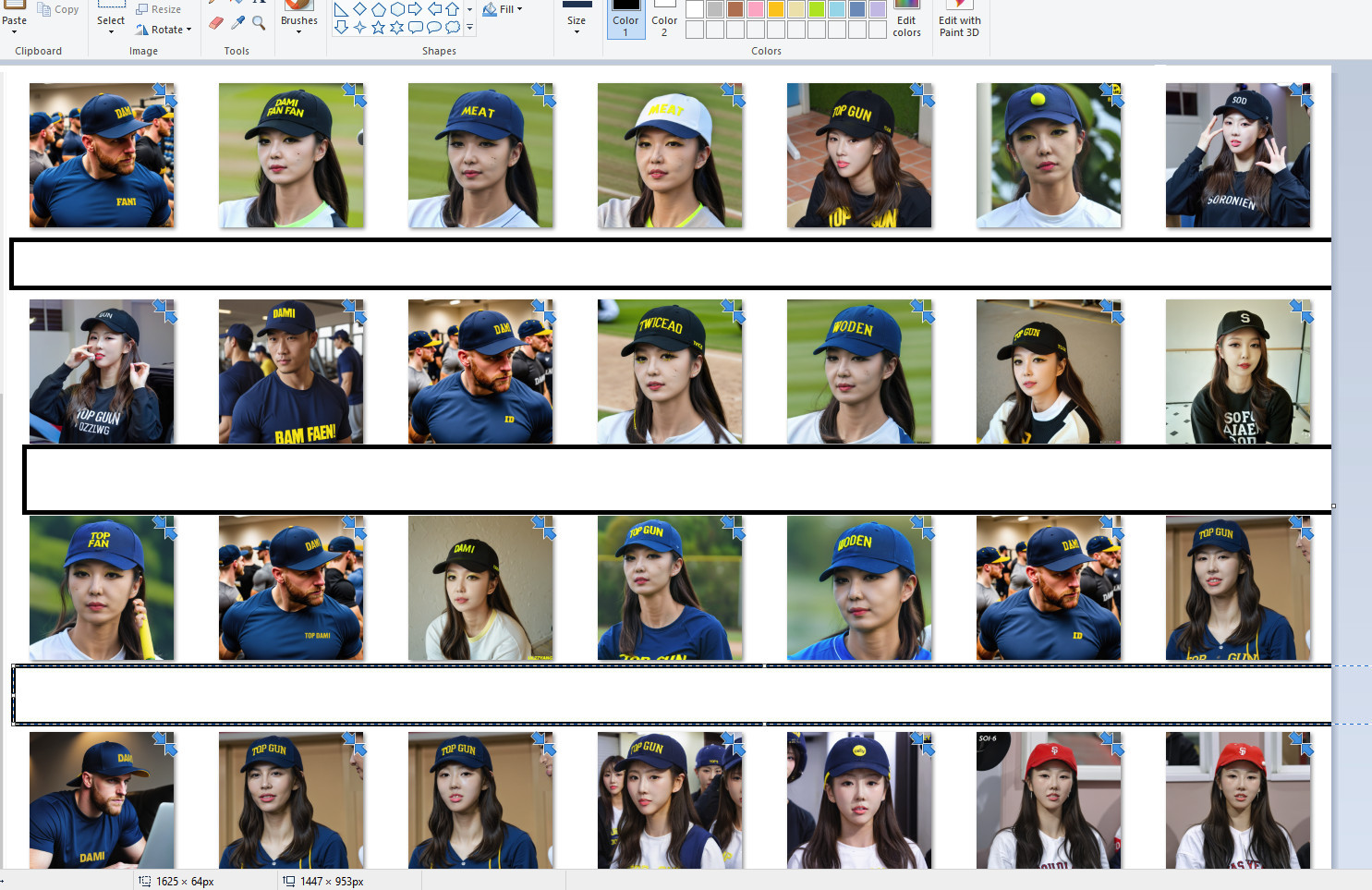Activate Color 2 background selector

(x=664, y=20)
